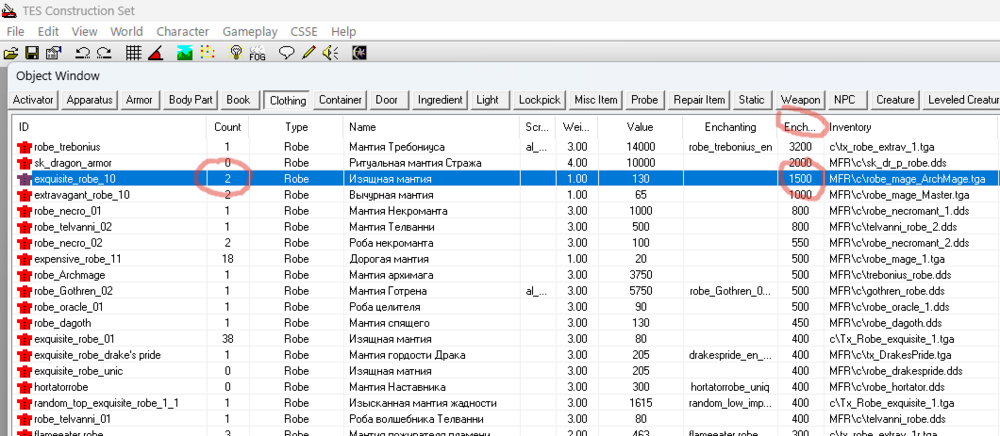
Task: Click the undo arrow icon
Action: pos(82,52)
